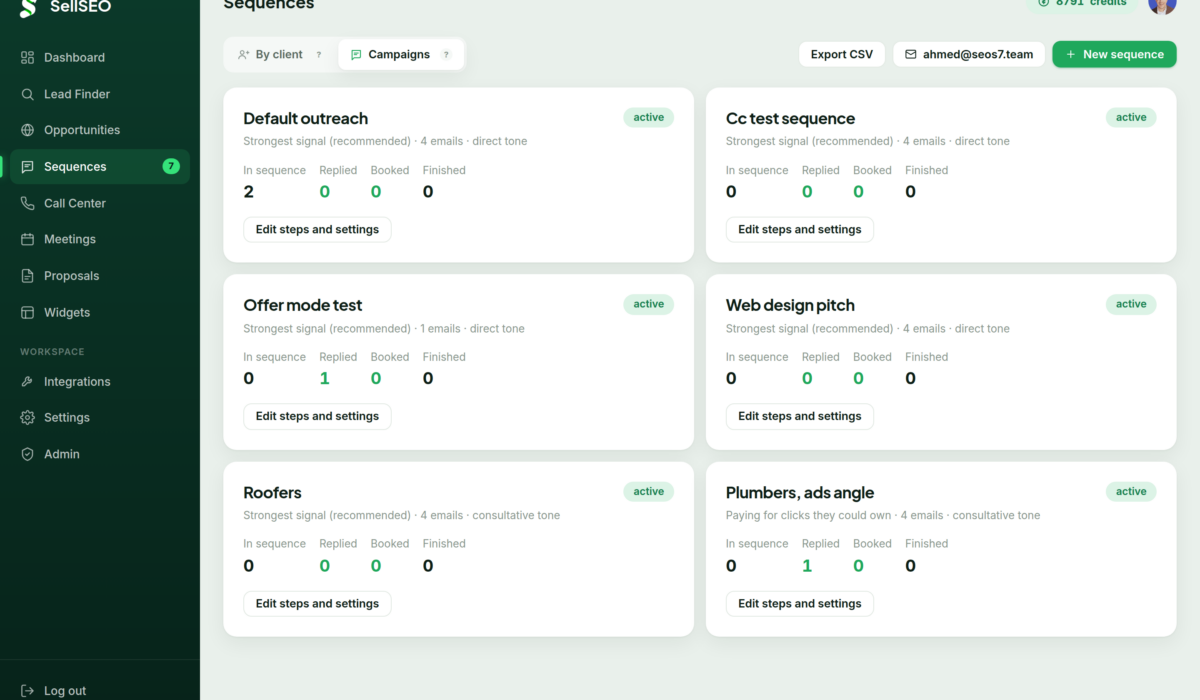
Task: Click the Proposals document icon
Action: click(x=27, y=276)
